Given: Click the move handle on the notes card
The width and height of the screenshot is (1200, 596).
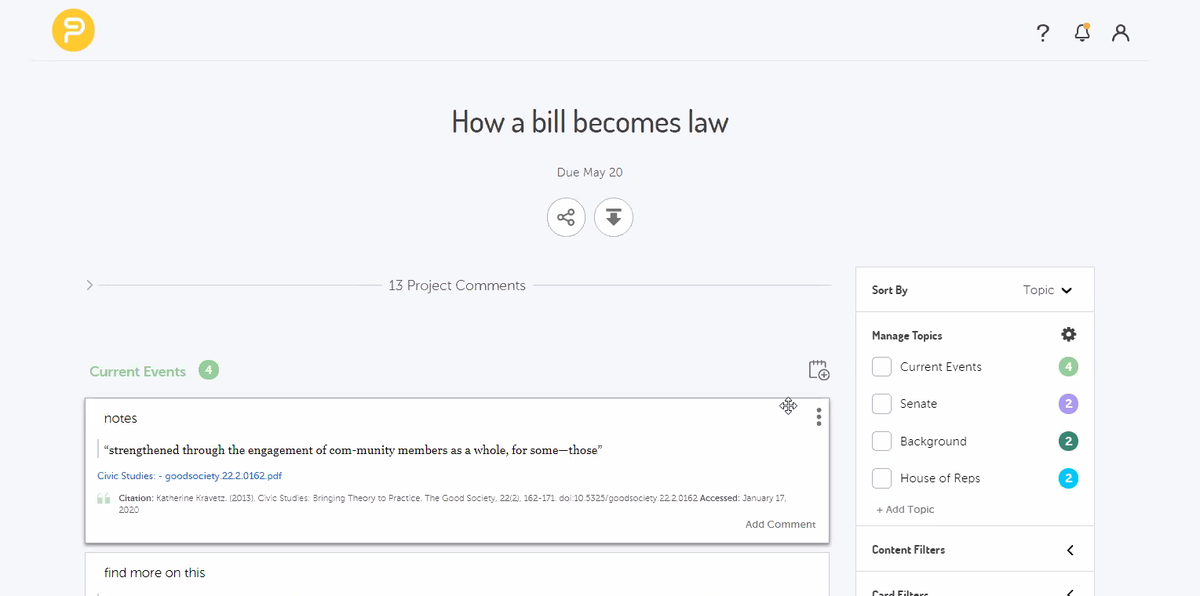Looking at the screenshot, I should coord(788,405).
